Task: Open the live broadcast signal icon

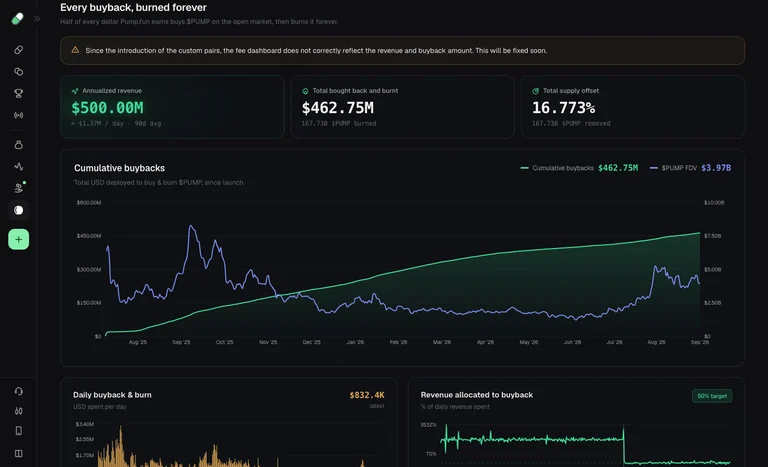Action: point(19,115)
